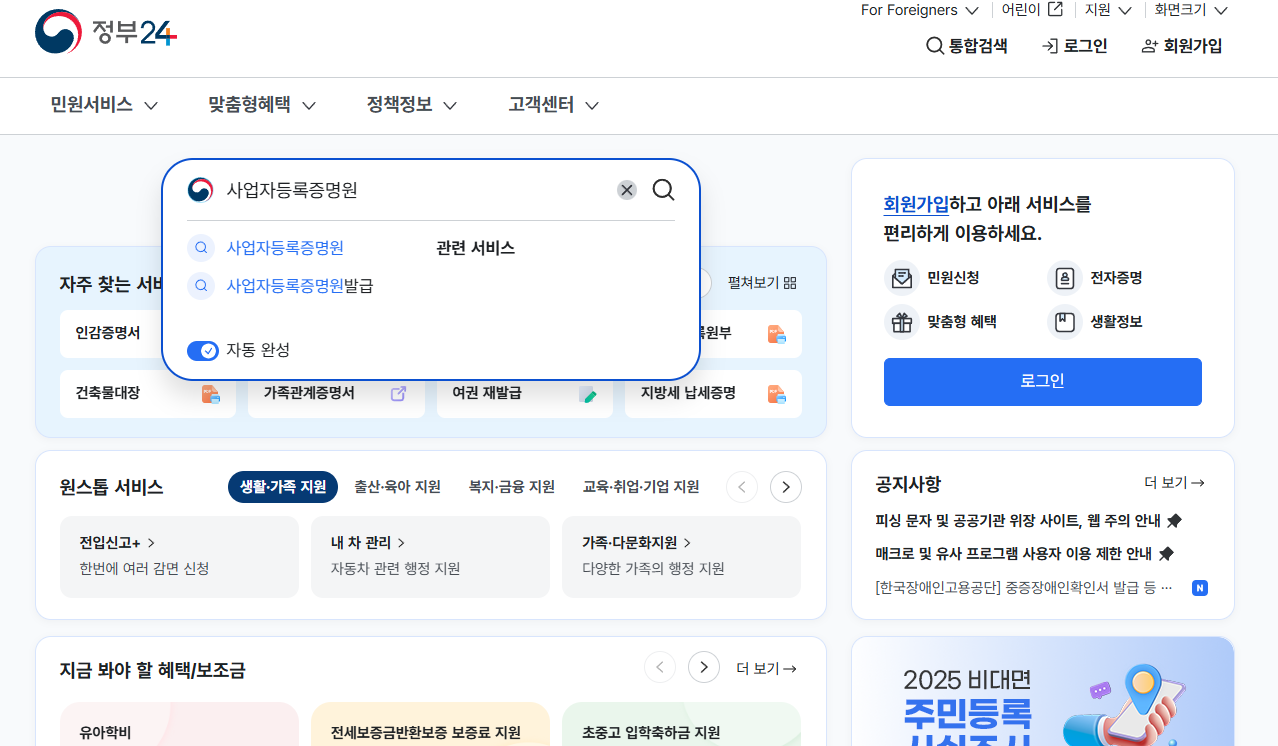This screenshot has height=746, width=1278.
Task: Click the blue 로그인 button
Action: (x=1043, y=382)
